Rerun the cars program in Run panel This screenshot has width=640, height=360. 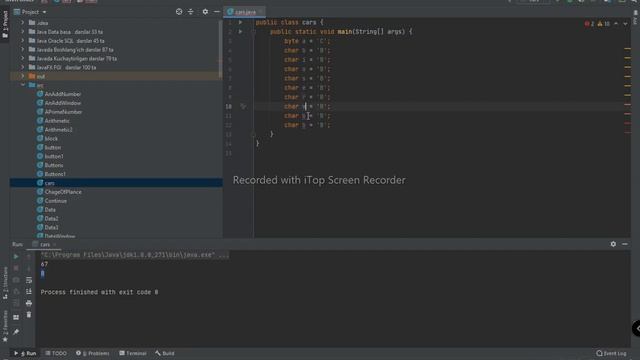[16, 257]
